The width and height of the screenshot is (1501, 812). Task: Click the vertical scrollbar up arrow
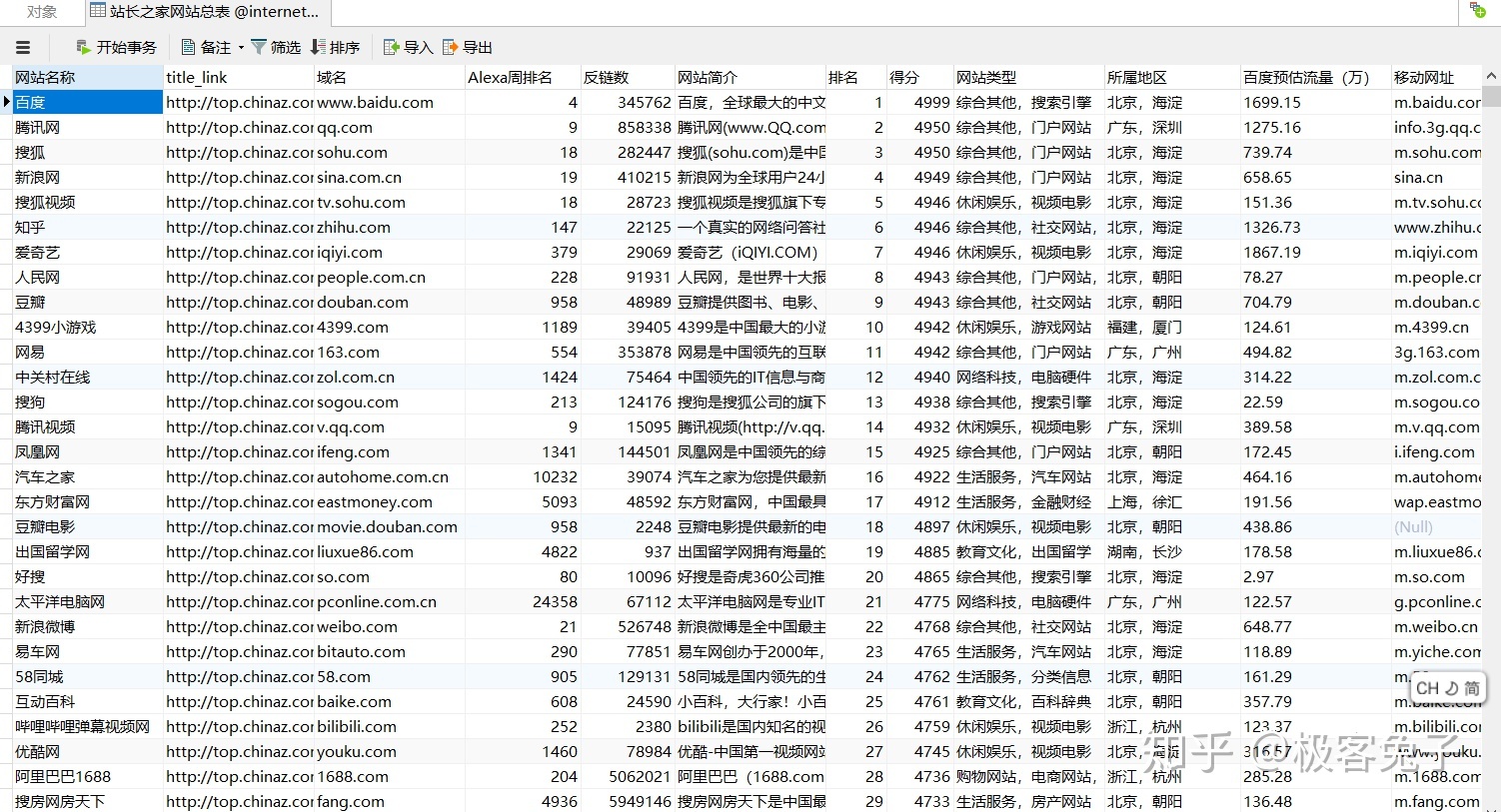[x=1491, y=76]
